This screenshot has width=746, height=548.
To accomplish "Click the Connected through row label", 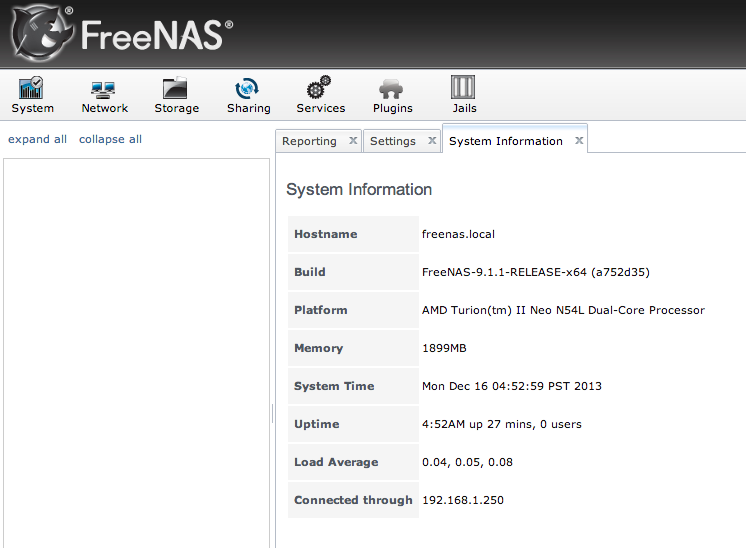I will (x=353, y=500).
